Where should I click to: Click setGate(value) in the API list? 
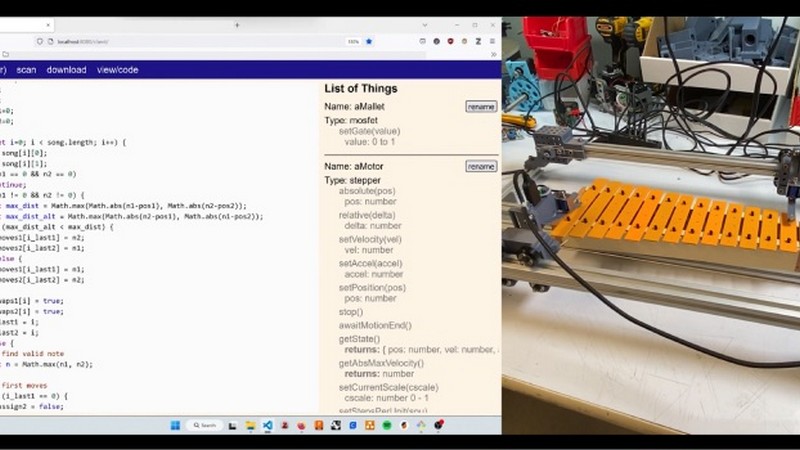pyautogui.click(x=369, y=131)
